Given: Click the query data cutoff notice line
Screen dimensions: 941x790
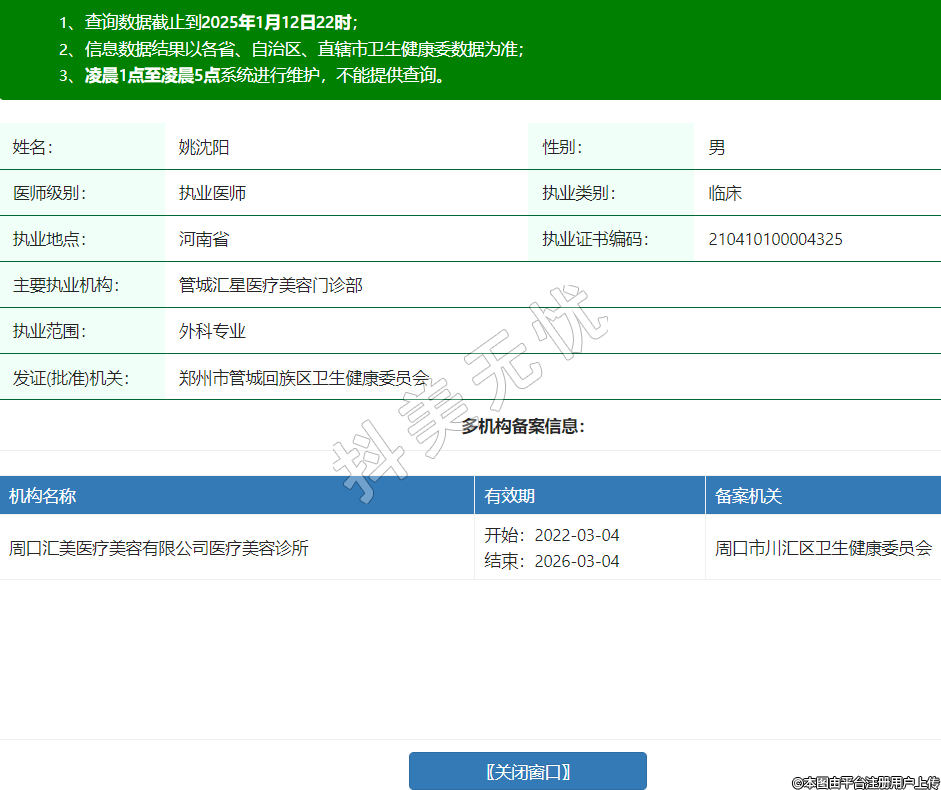Looking at the screenshot, I should click(x=208, y=22).
